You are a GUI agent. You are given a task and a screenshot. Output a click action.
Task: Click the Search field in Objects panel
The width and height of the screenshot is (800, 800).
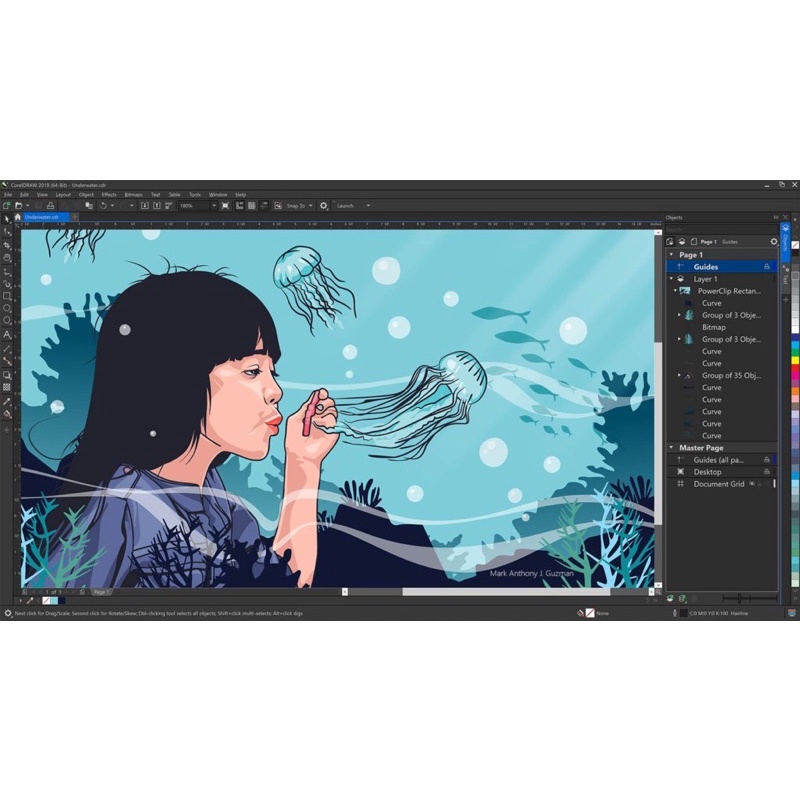click(x=722, y=230)
